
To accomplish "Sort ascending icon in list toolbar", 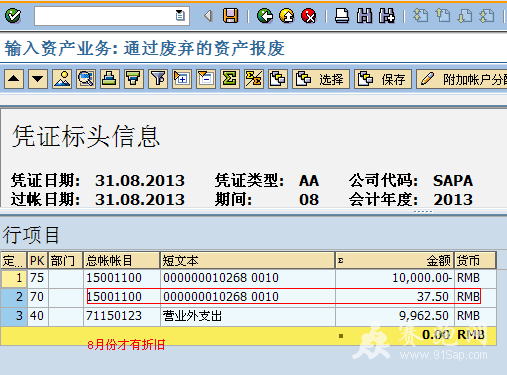I will [110, 79].
